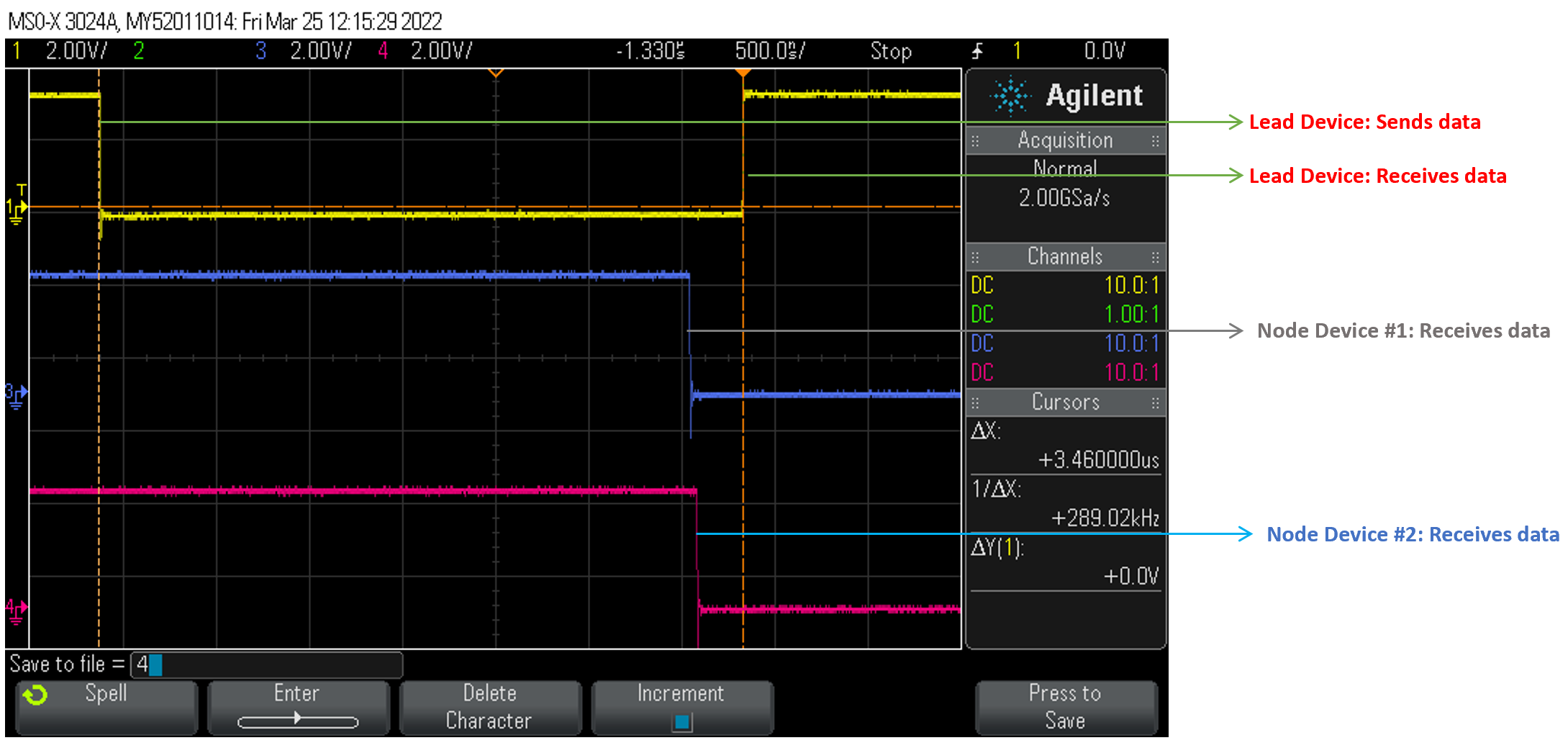Select Normal acquisition mode entry

(x=1065, y=168)
